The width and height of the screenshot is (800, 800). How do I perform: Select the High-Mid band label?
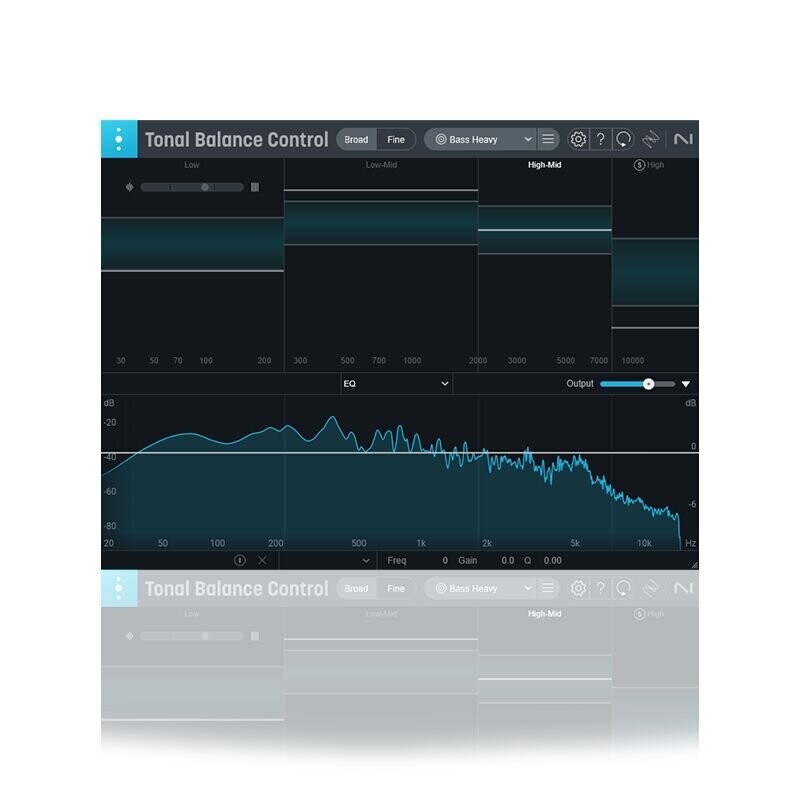point(544,165)
